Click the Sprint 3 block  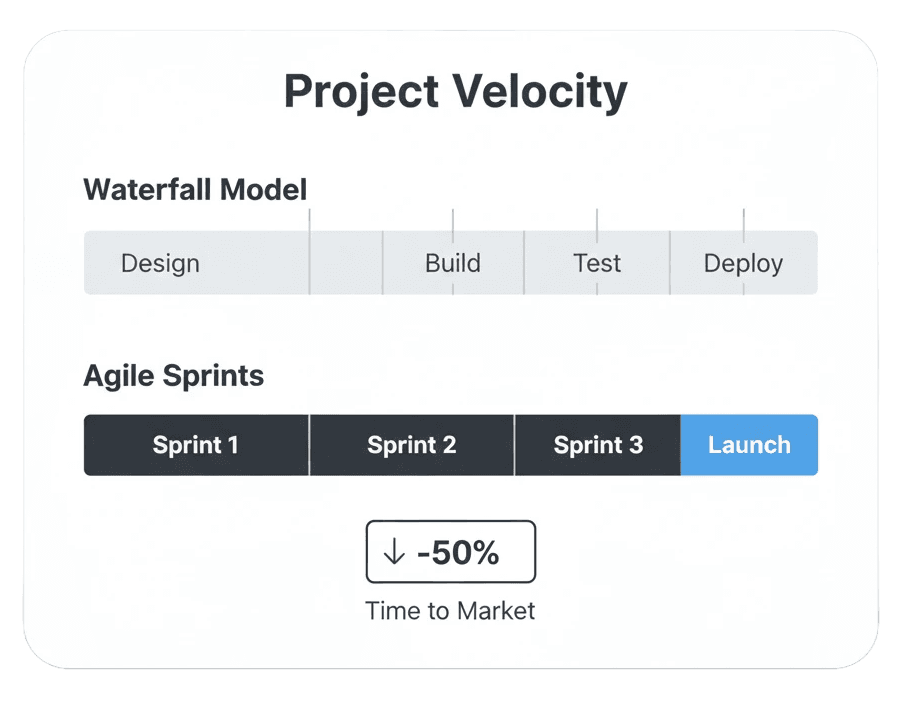(598, 445)
